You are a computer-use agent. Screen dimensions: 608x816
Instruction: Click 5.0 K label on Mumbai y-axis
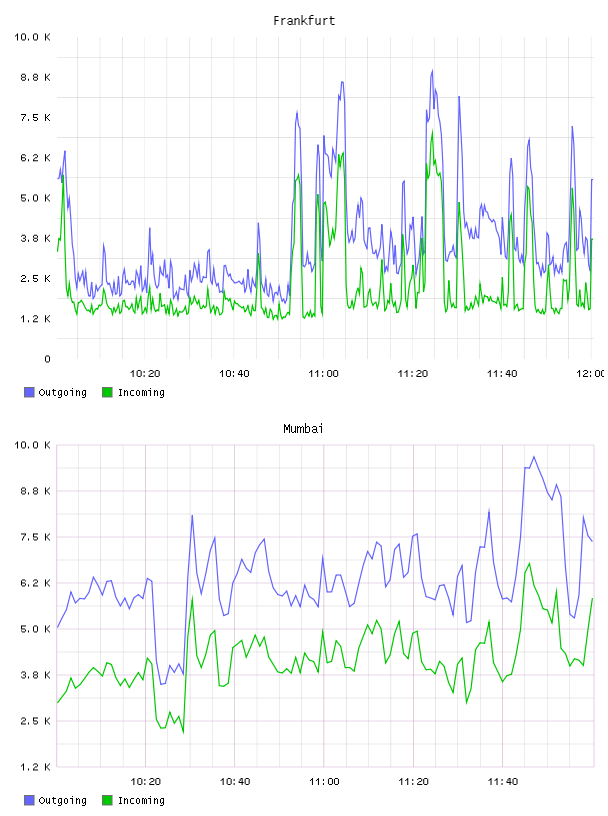coord(35,629)
